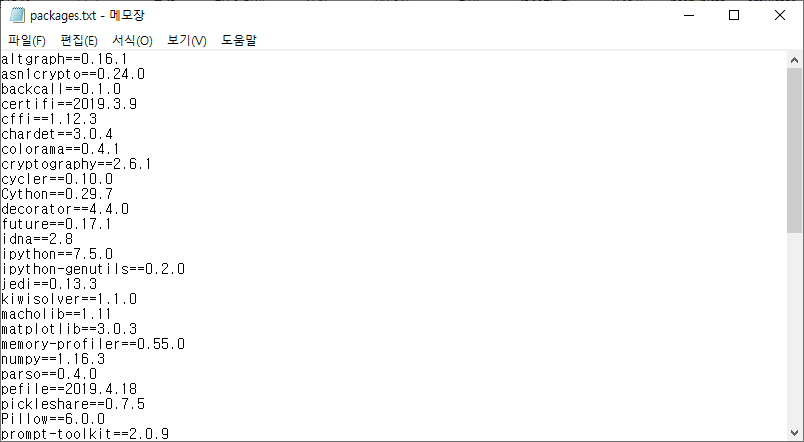Screen dimensions: 804x442
Task: Click the matplotlib==3.0.3 line
Action: tap(69, 329)
